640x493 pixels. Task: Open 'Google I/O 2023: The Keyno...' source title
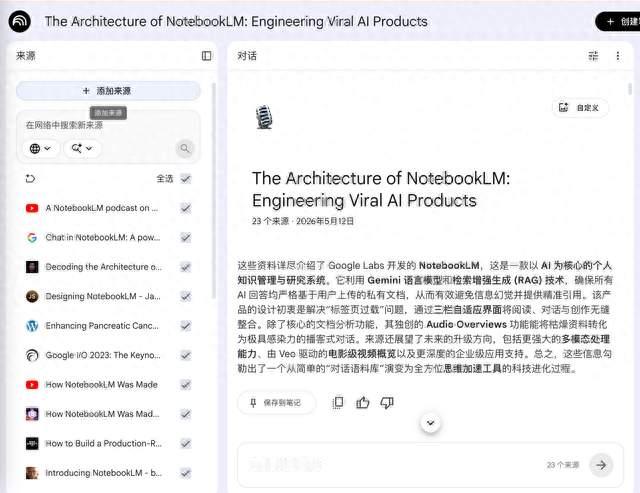(103, 355)
